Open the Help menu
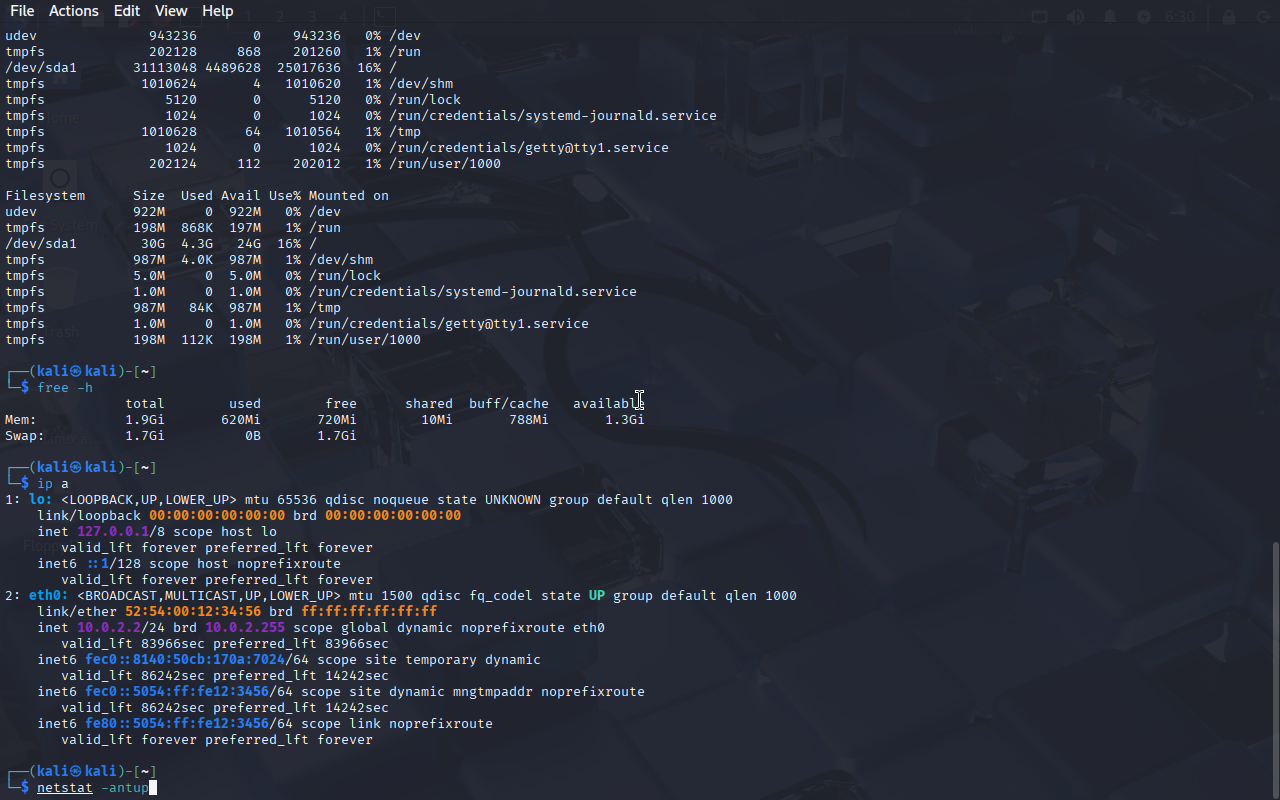Viewport: 1280px width, 800px height. pos(217,11)
